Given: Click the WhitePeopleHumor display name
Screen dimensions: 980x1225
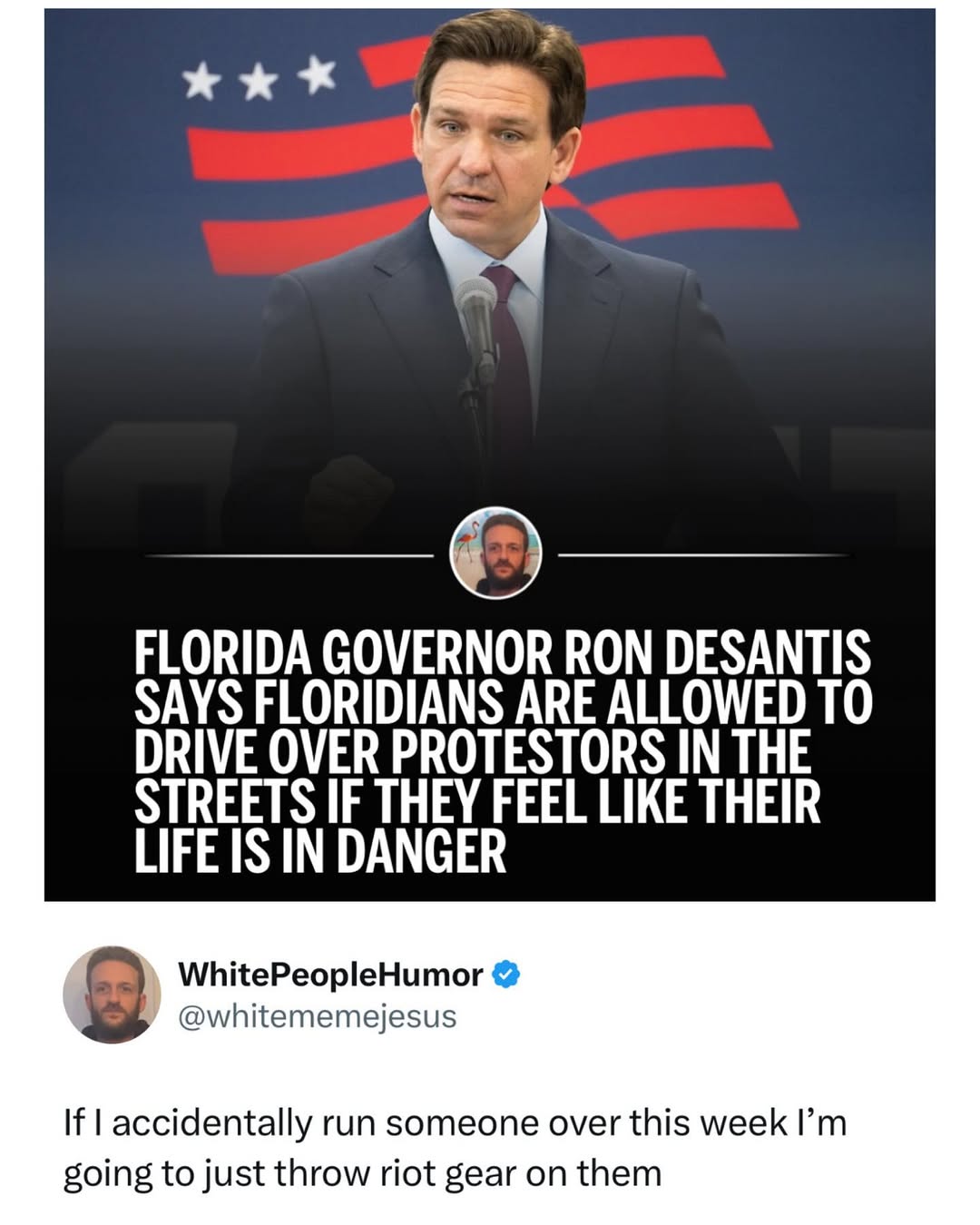Looking at the screenshot, I should (x=331, y=975).
